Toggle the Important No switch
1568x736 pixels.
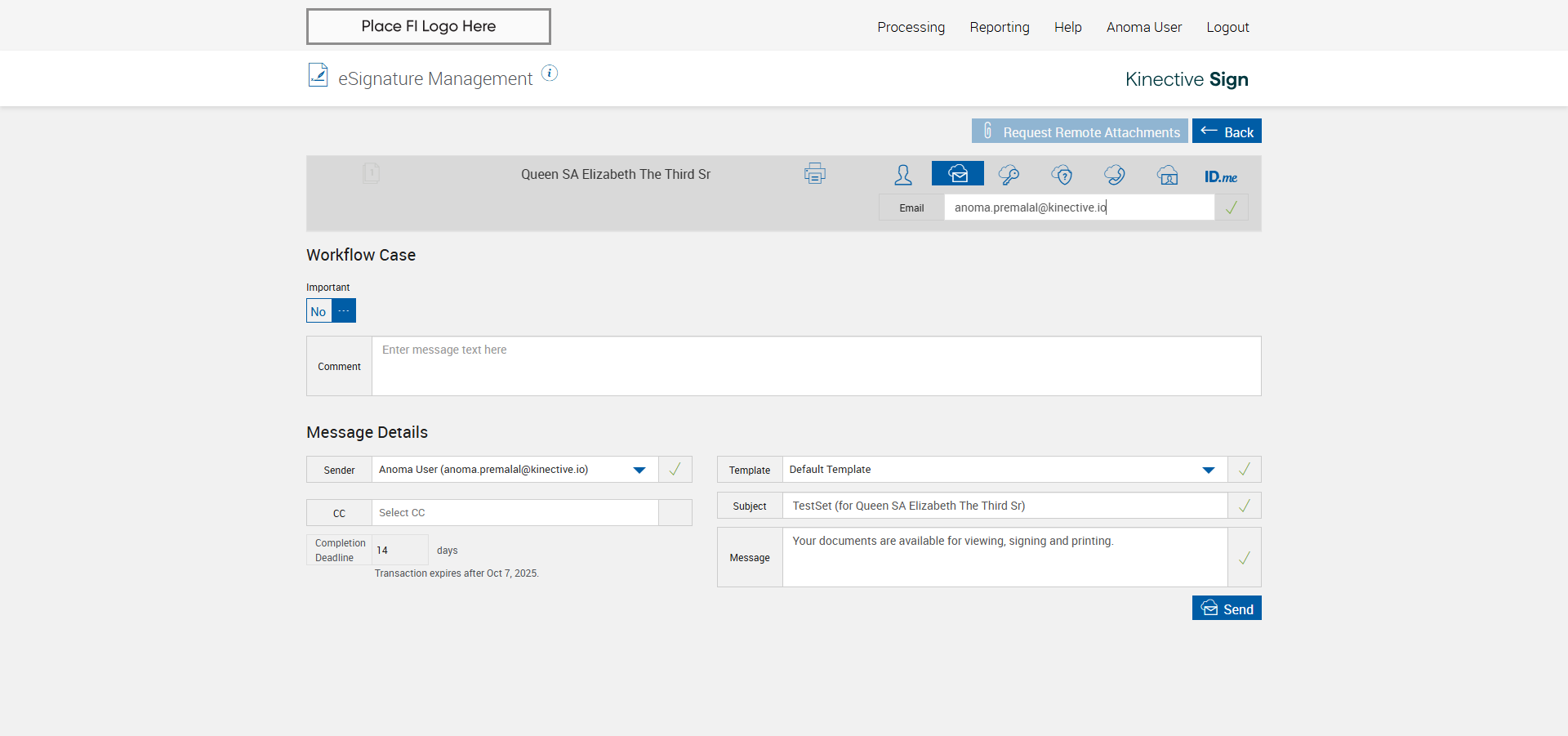[x=331, y=310]
